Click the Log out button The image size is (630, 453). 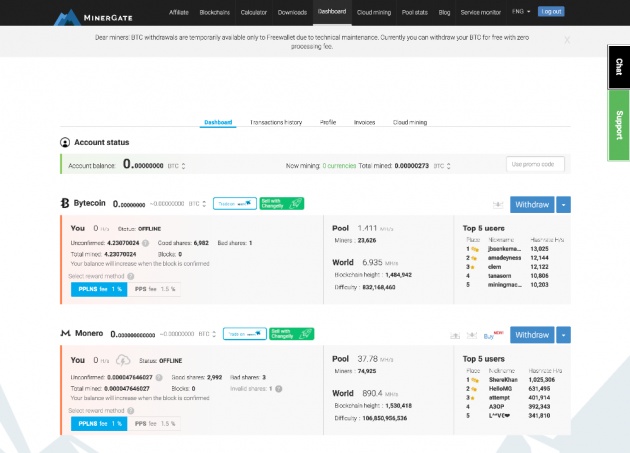click(551, 12)
